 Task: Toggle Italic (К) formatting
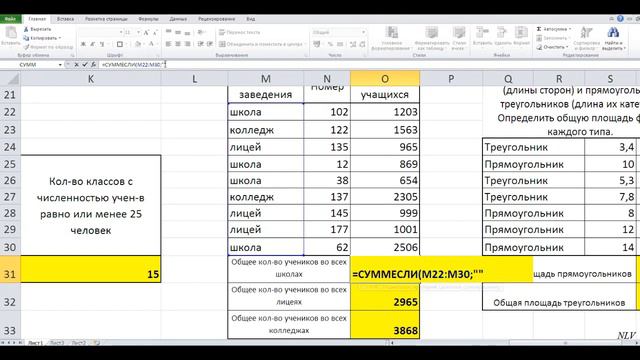click(x=93, y=44)
